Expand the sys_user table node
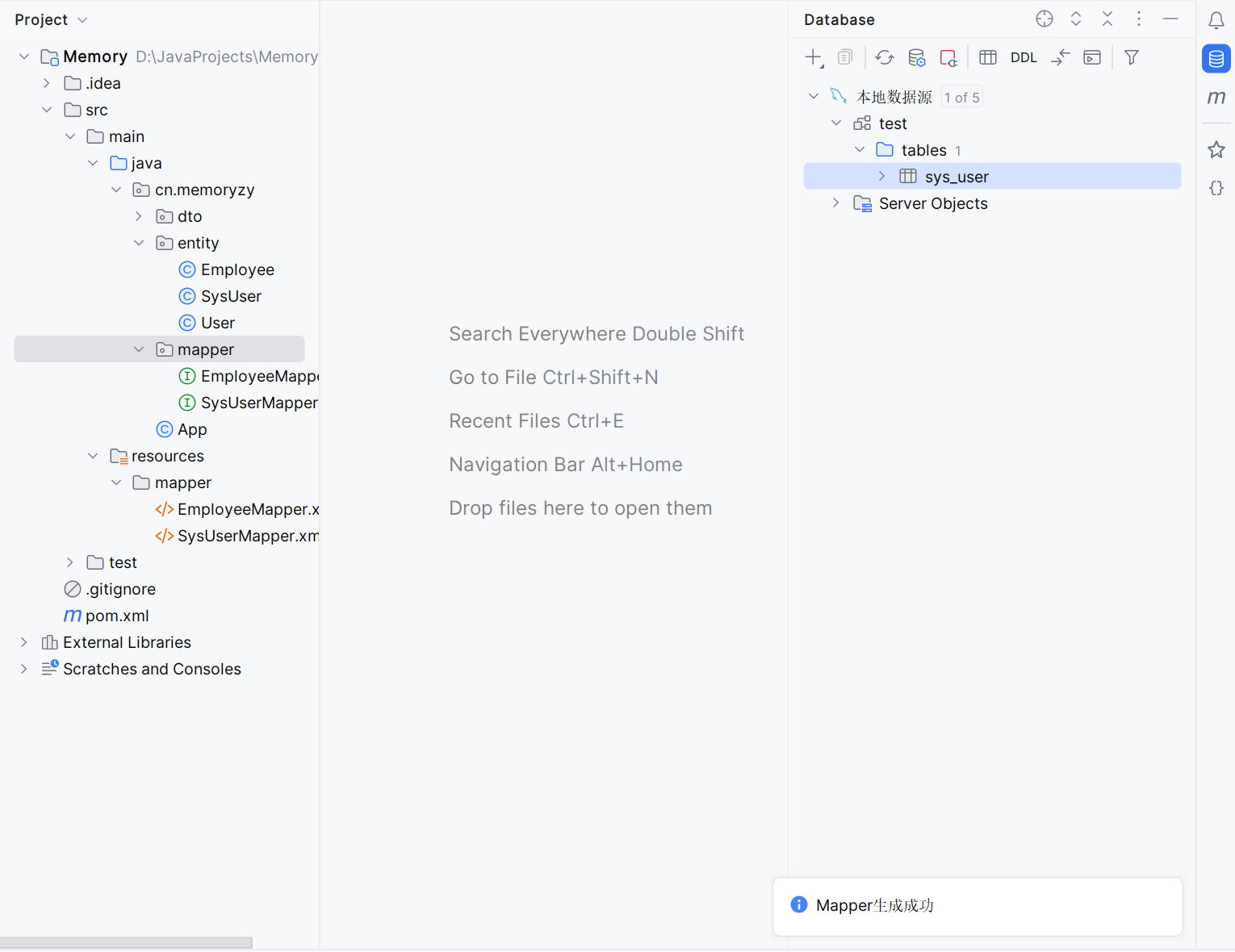This screenshot has width=1235, height=952. (x=881, y=176)
